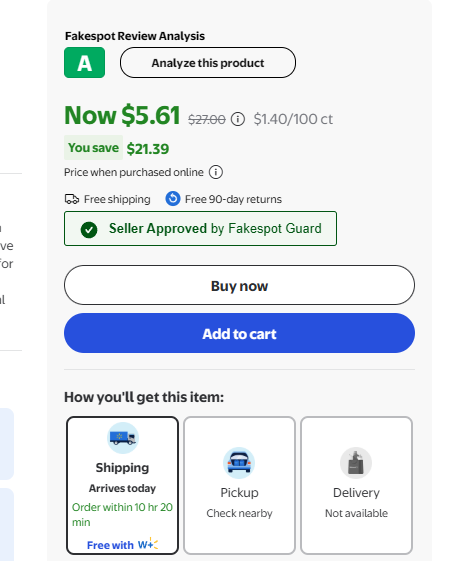Click the Walmart shipping truck icon
Screen dimensions: 471x561
point(123,438)
